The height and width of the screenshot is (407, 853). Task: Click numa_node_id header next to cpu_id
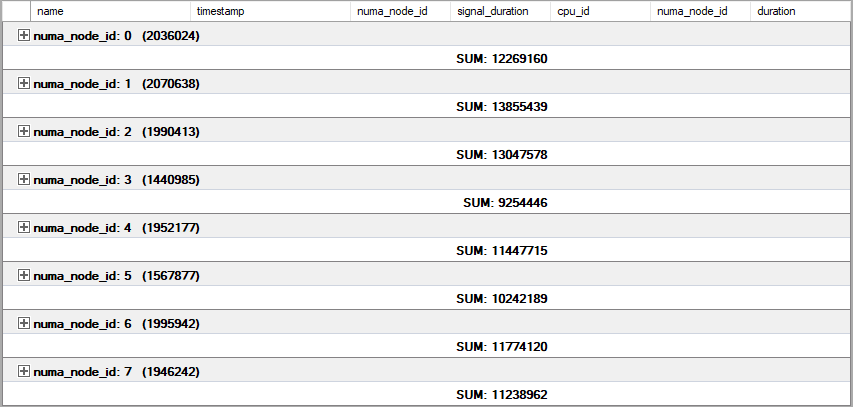point(699,11)
